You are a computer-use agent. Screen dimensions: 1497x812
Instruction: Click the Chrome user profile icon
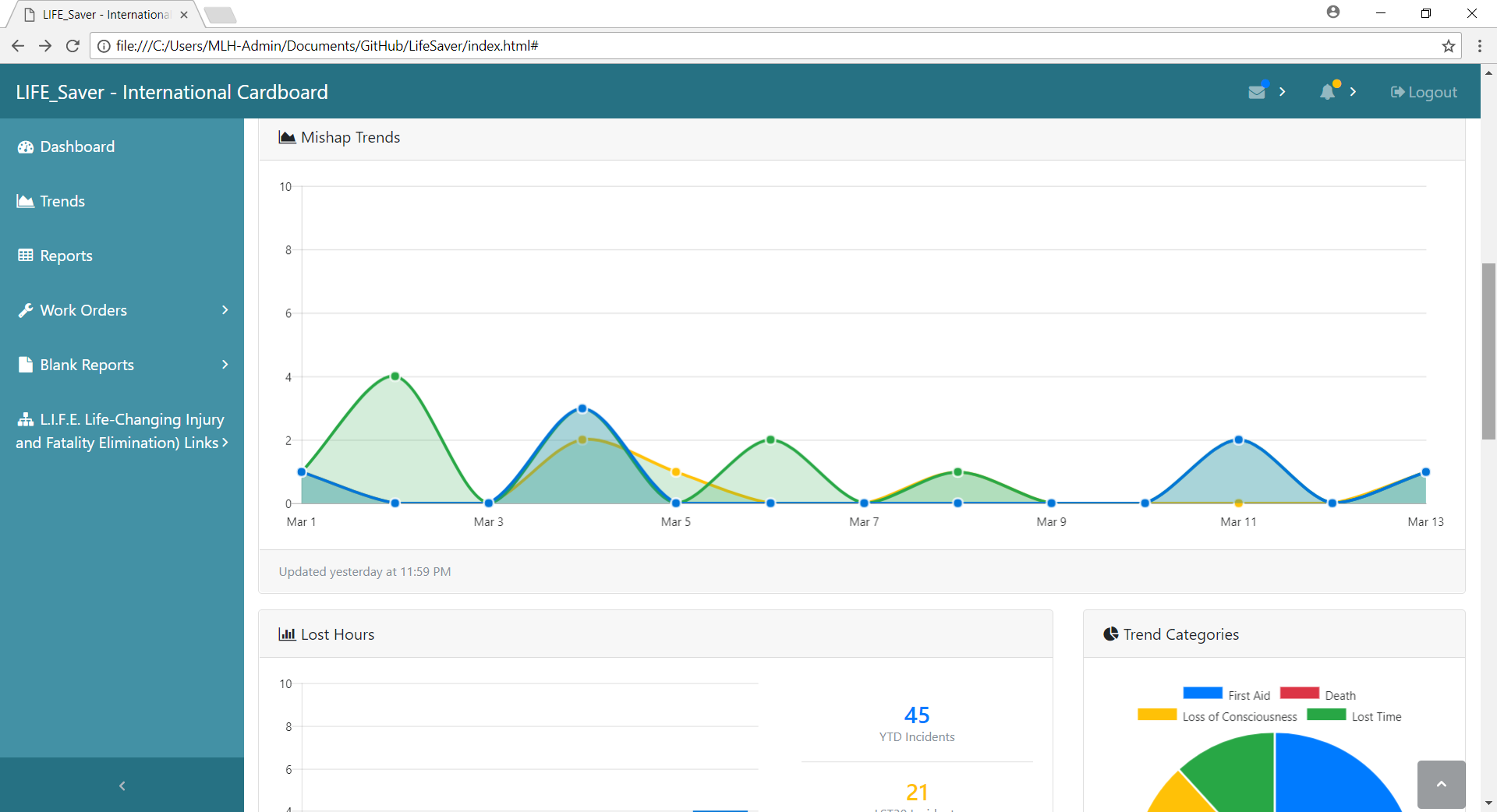pos(1333,12)
